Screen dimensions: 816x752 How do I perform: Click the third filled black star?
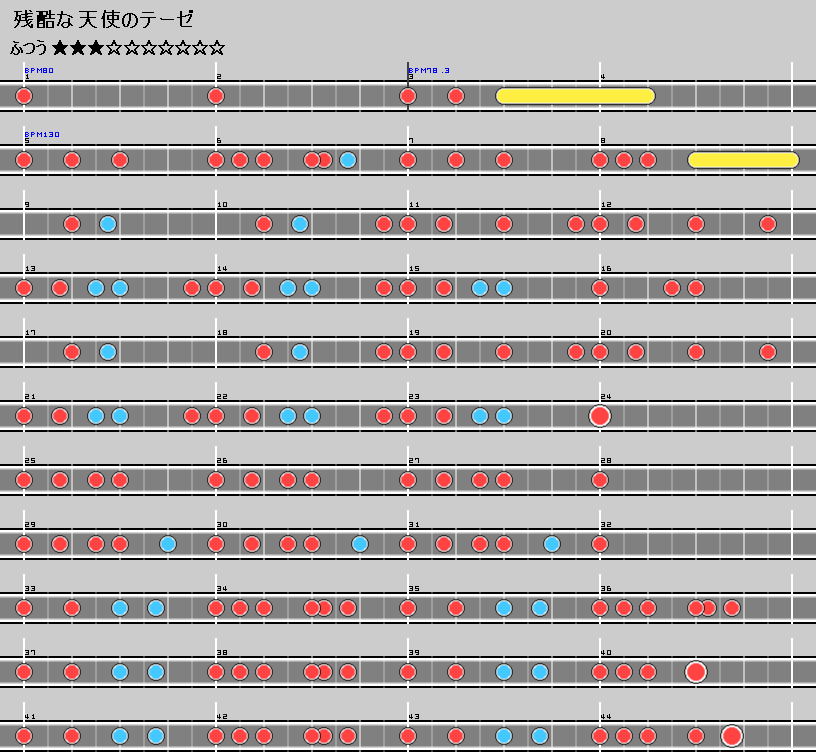(x=96, y=48)
